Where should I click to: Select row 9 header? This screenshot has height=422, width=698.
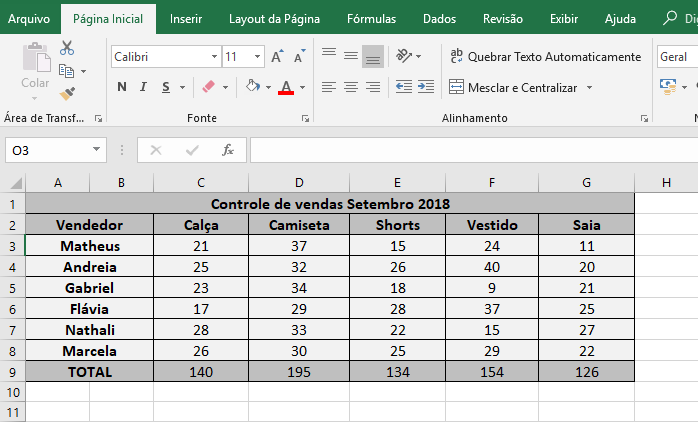12,372
